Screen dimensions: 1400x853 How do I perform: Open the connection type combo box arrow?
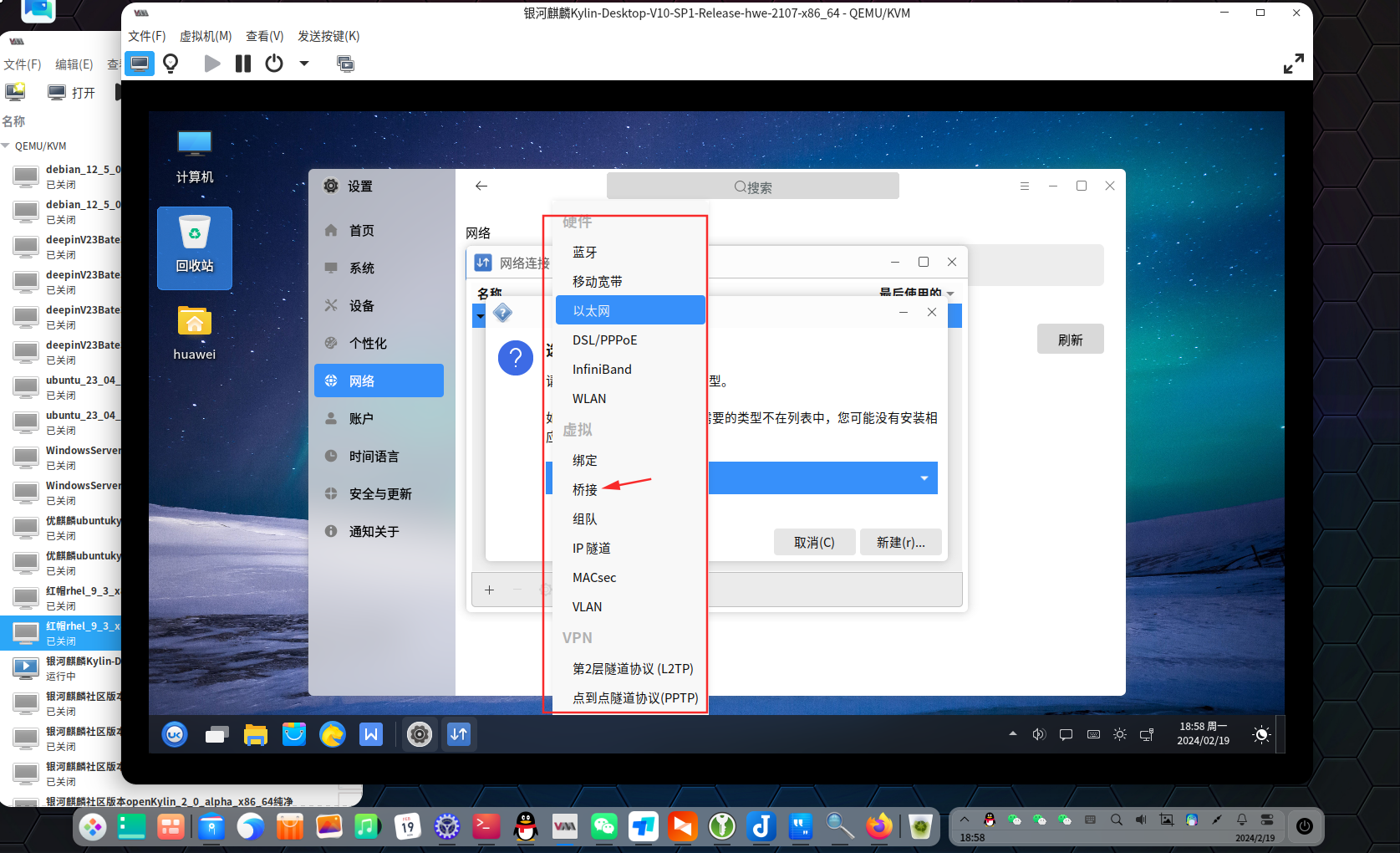[924, 478]
